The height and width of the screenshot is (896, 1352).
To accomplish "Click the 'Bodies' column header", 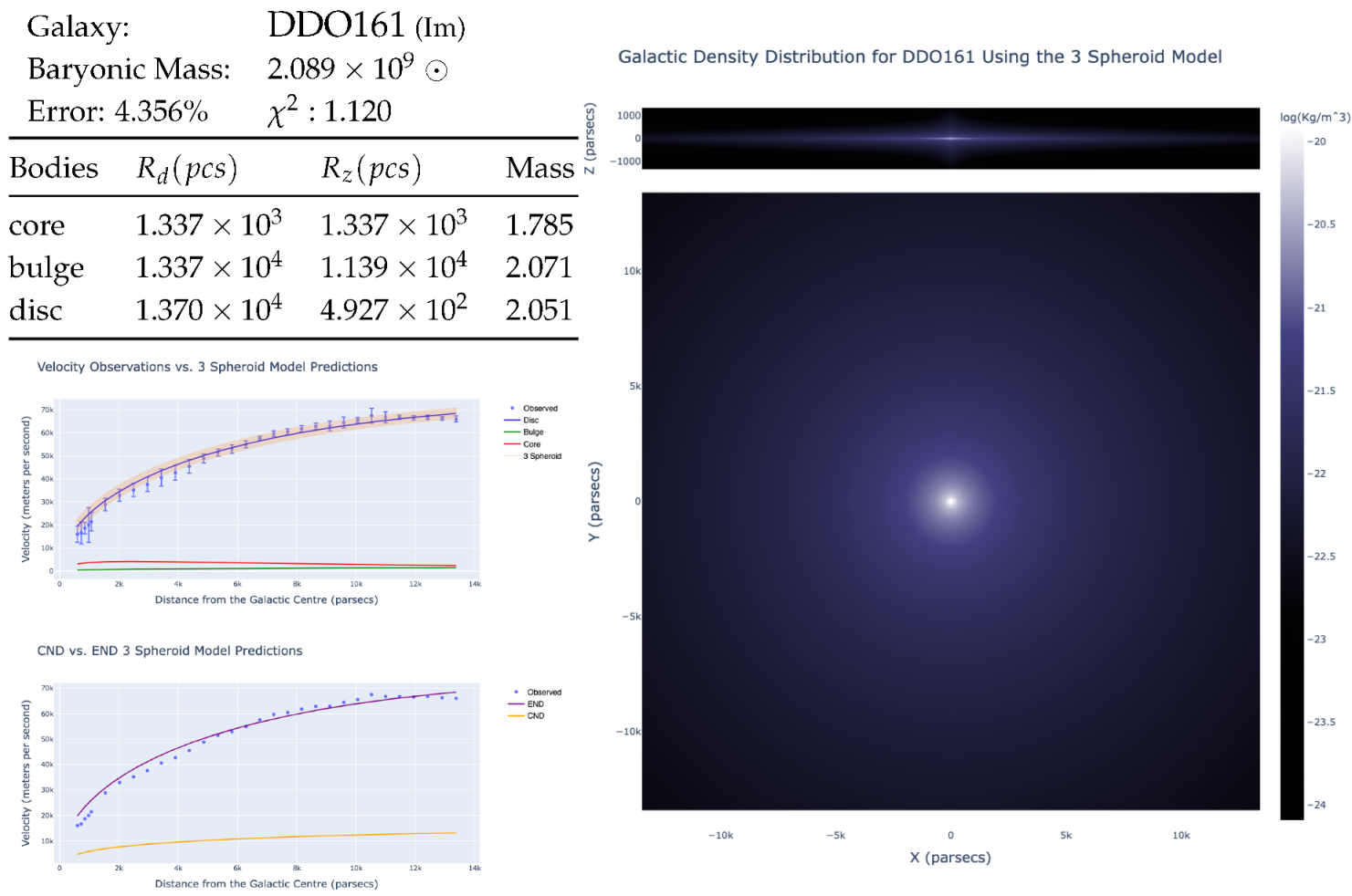I will [54, 168].
